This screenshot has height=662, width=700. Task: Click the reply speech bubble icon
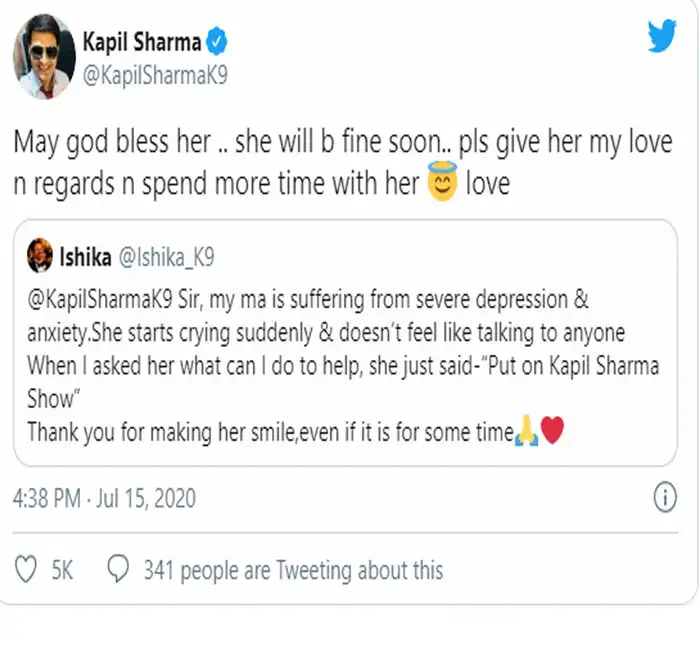point(118,570)
